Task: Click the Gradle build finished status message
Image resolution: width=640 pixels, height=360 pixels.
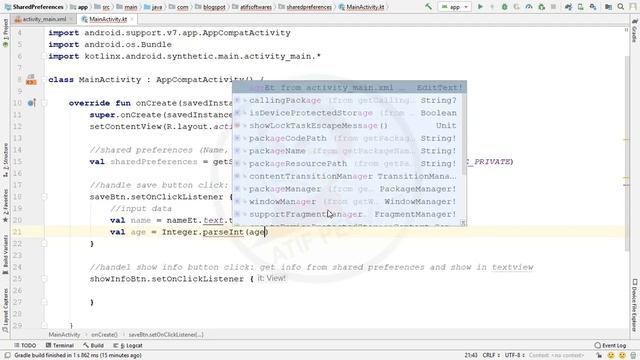Action: (x=78, y=355)
